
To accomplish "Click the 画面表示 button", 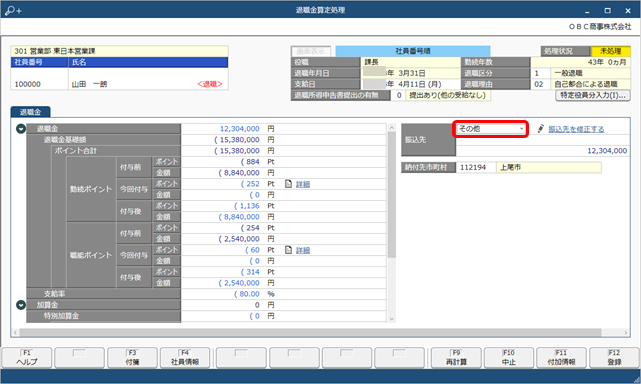I will pos(311,51).
